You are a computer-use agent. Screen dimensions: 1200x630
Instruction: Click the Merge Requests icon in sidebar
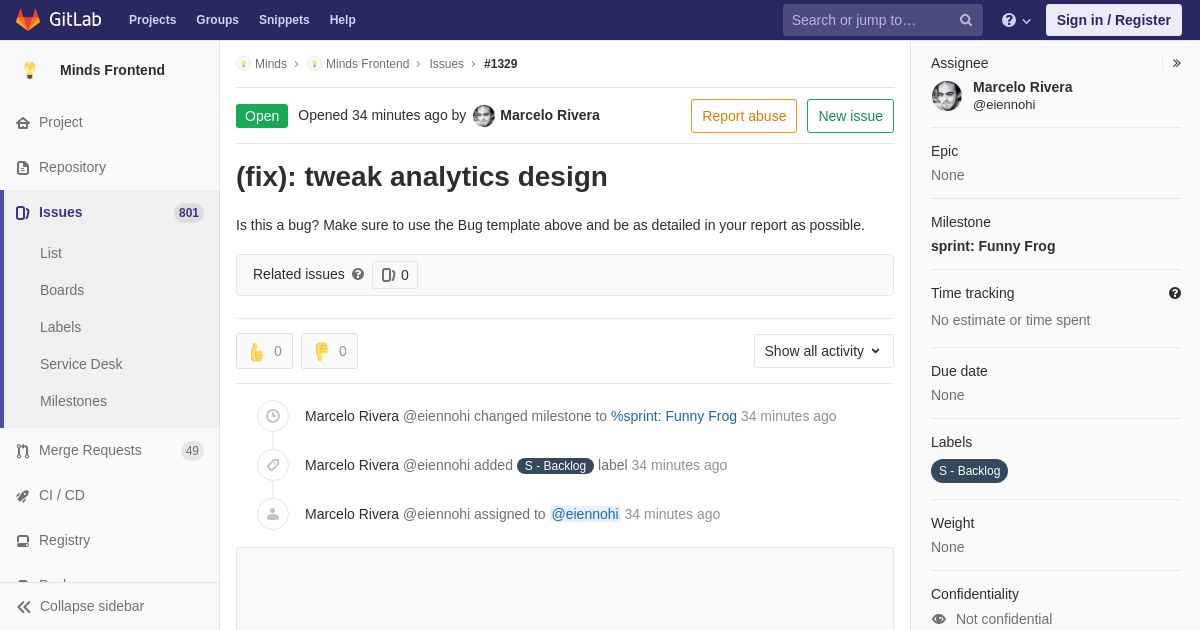(23, 451)
